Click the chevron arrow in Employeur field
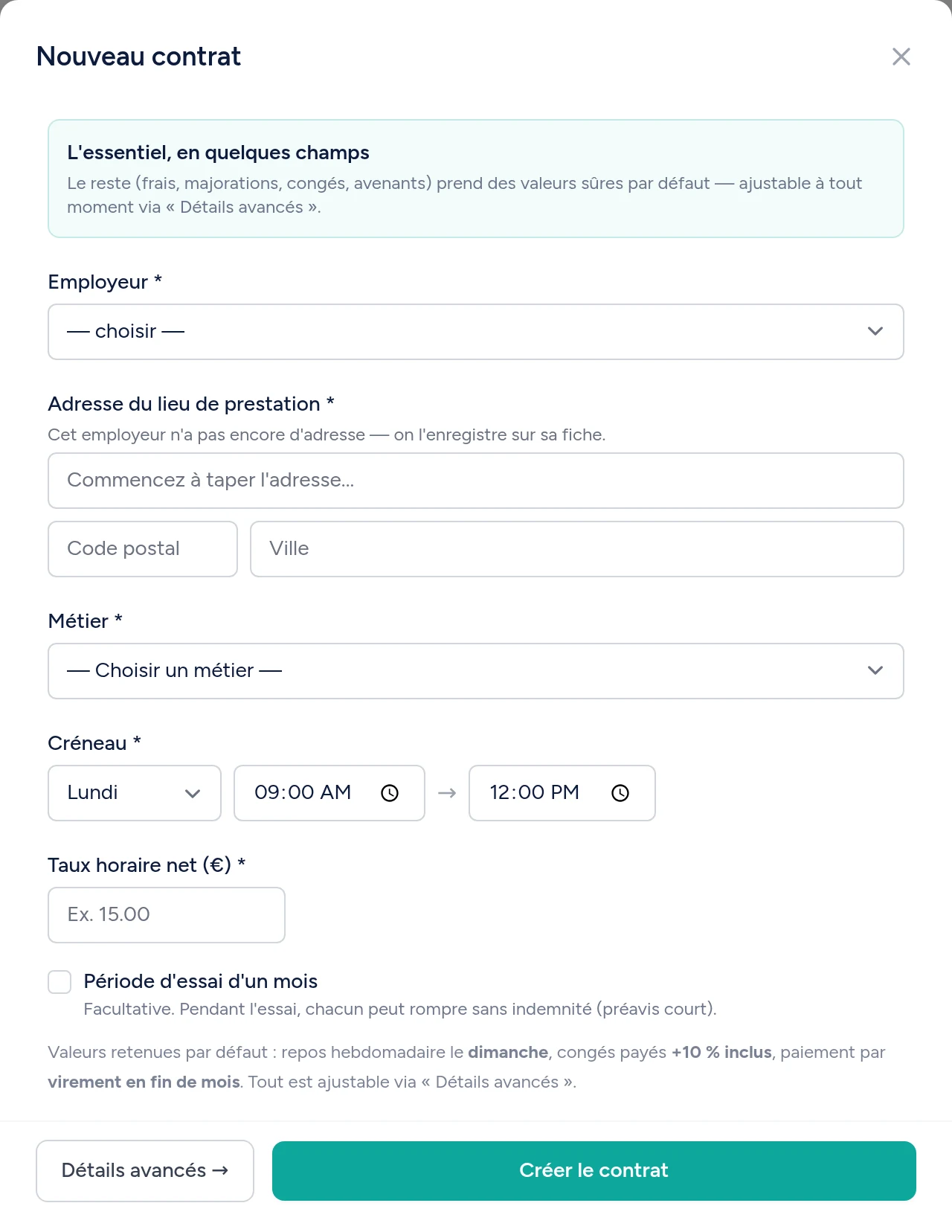 [x=875, y=331]
